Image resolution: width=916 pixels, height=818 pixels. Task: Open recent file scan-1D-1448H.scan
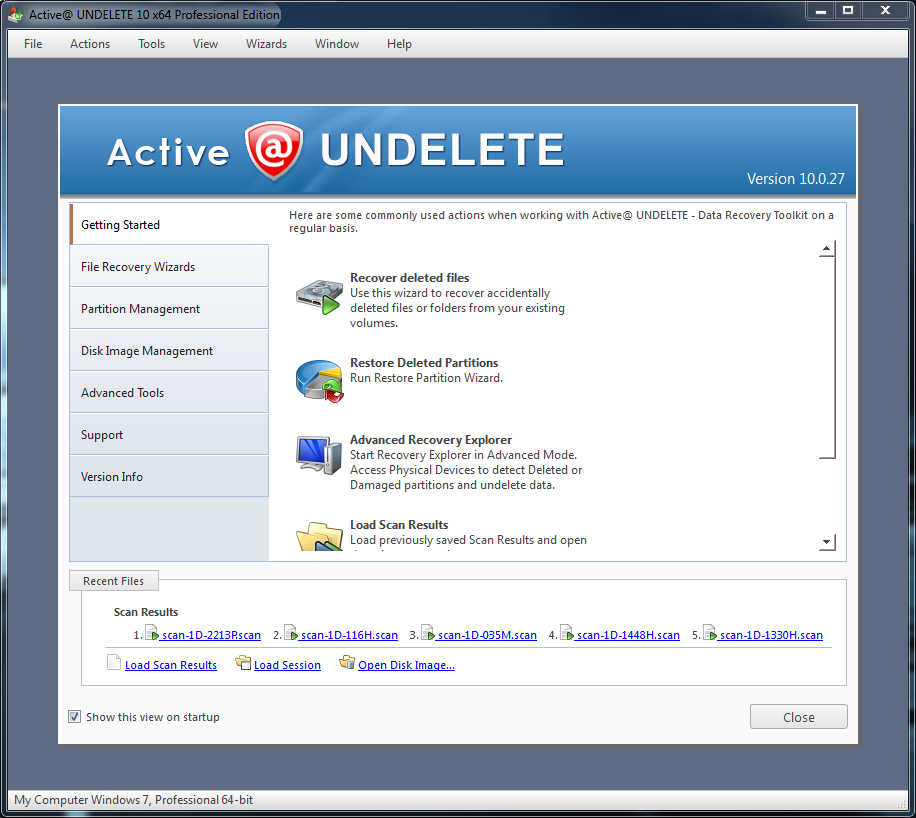(x=628, y=635)
